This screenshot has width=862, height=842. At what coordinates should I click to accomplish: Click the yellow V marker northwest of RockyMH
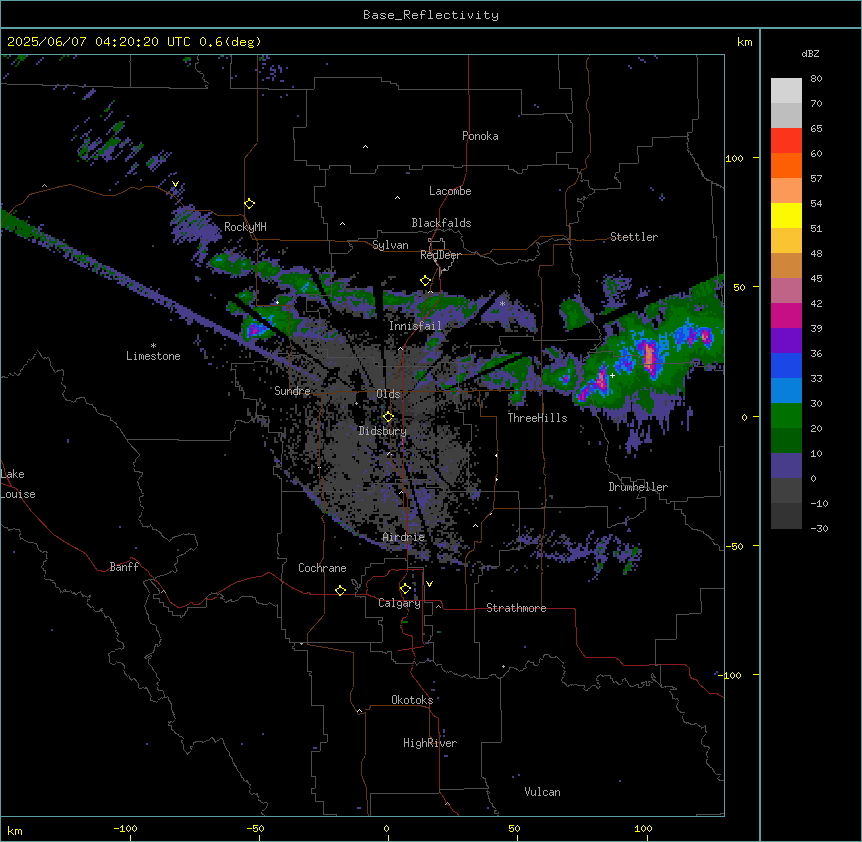pyautogui.click(x=175, y=184)
